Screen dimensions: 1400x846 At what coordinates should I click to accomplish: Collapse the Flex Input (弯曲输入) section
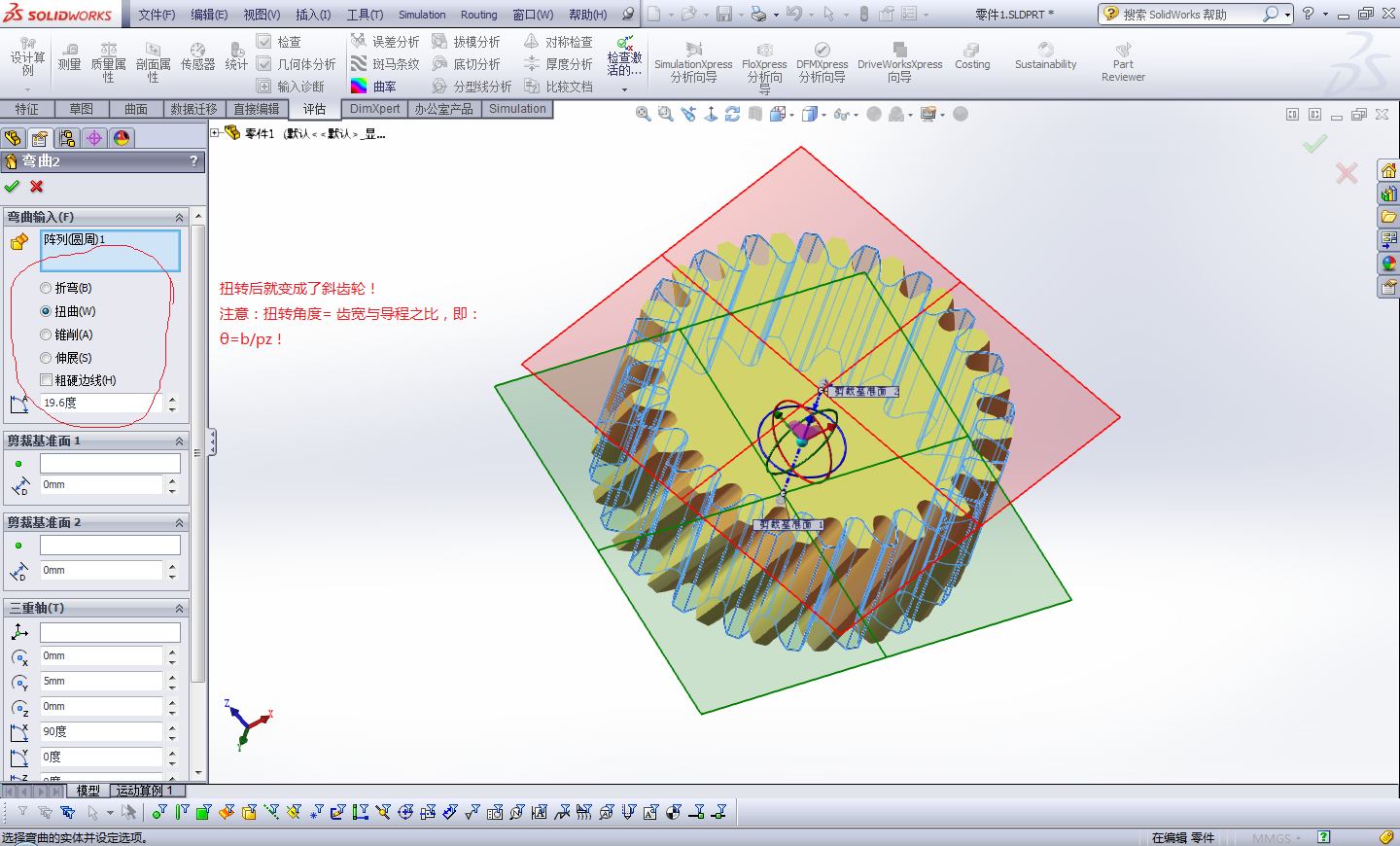coord(179,217)
